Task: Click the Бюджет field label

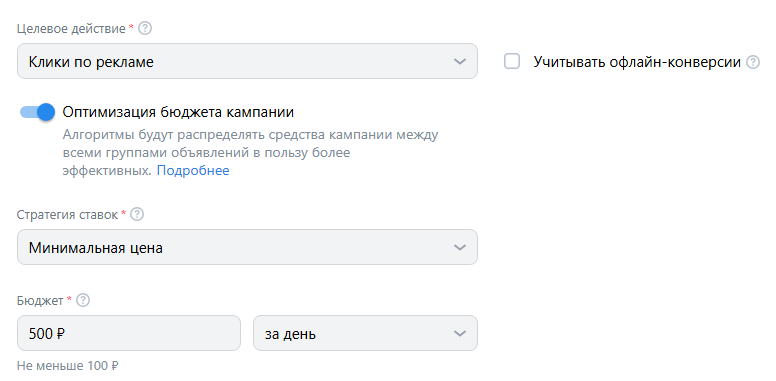Action: [40, 300]
